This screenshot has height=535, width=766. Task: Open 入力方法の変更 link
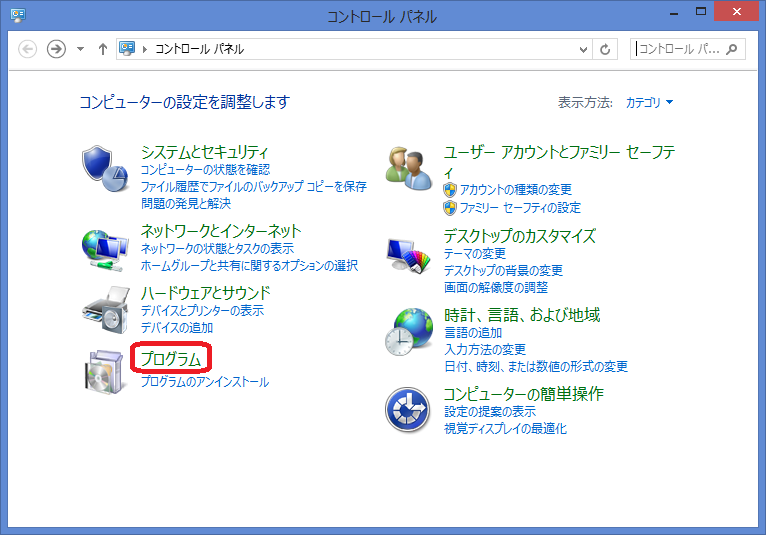485,350
